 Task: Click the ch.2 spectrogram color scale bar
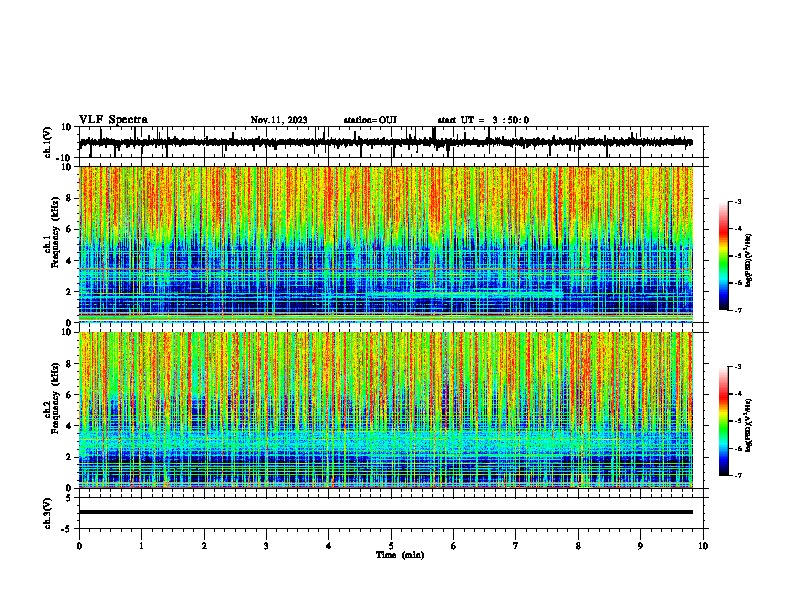(724, 421)
